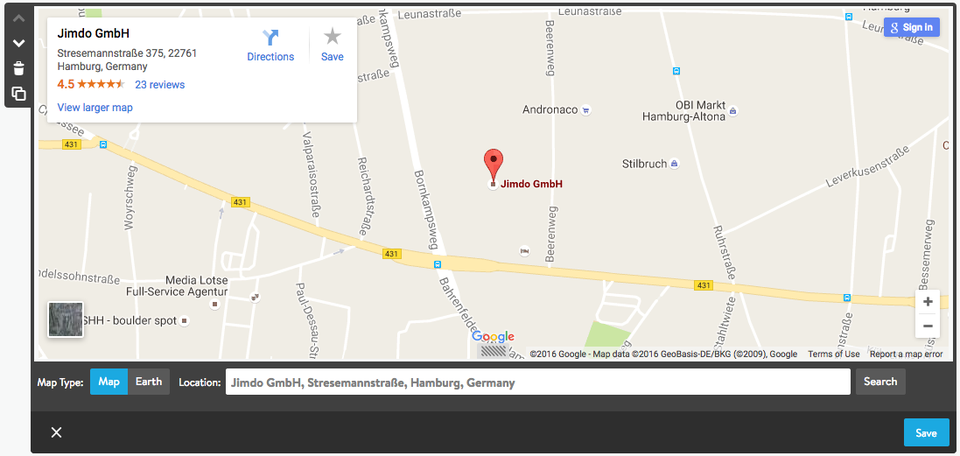Click the OBI Markt shopping icon

coord(733,111)
